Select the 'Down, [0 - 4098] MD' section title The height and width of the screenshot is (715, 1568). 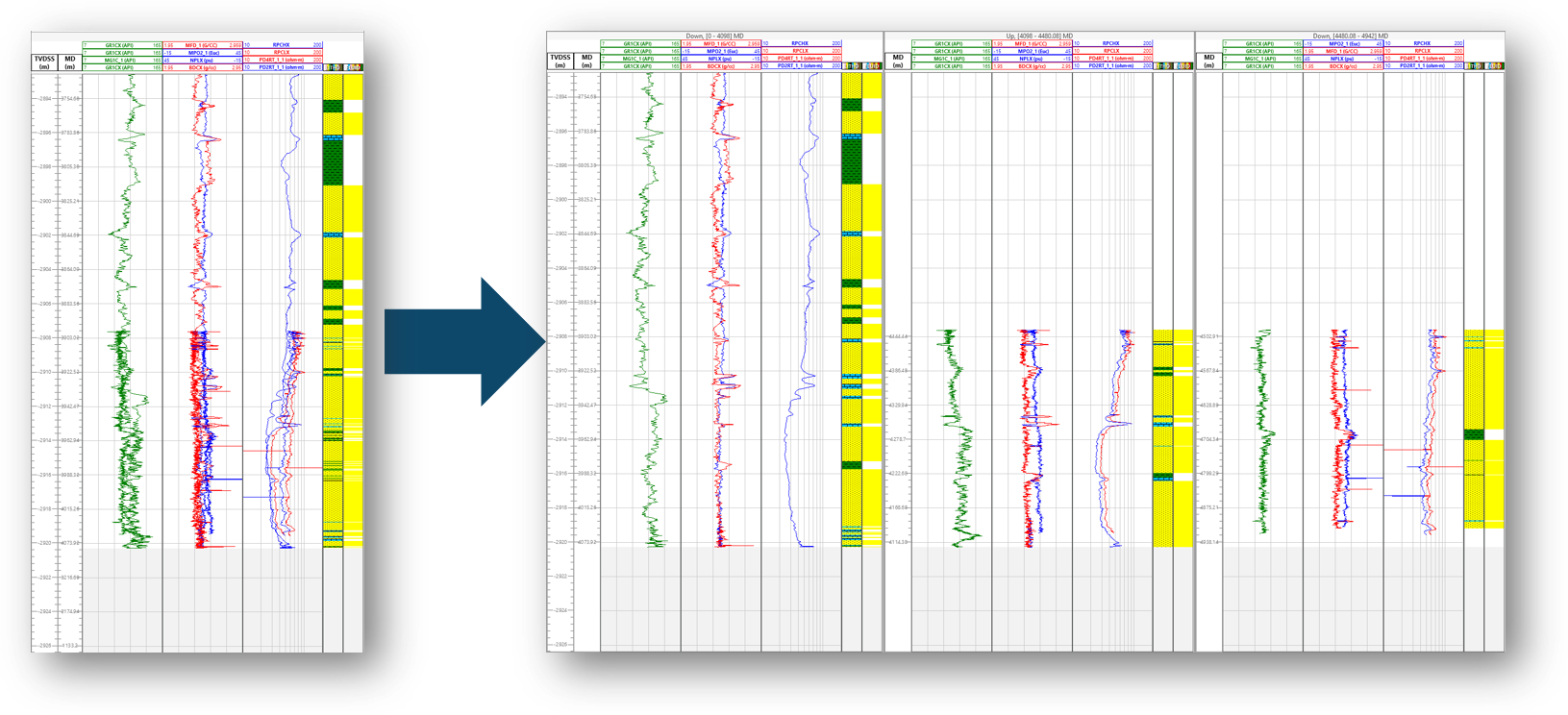click(x=714, y=36)
